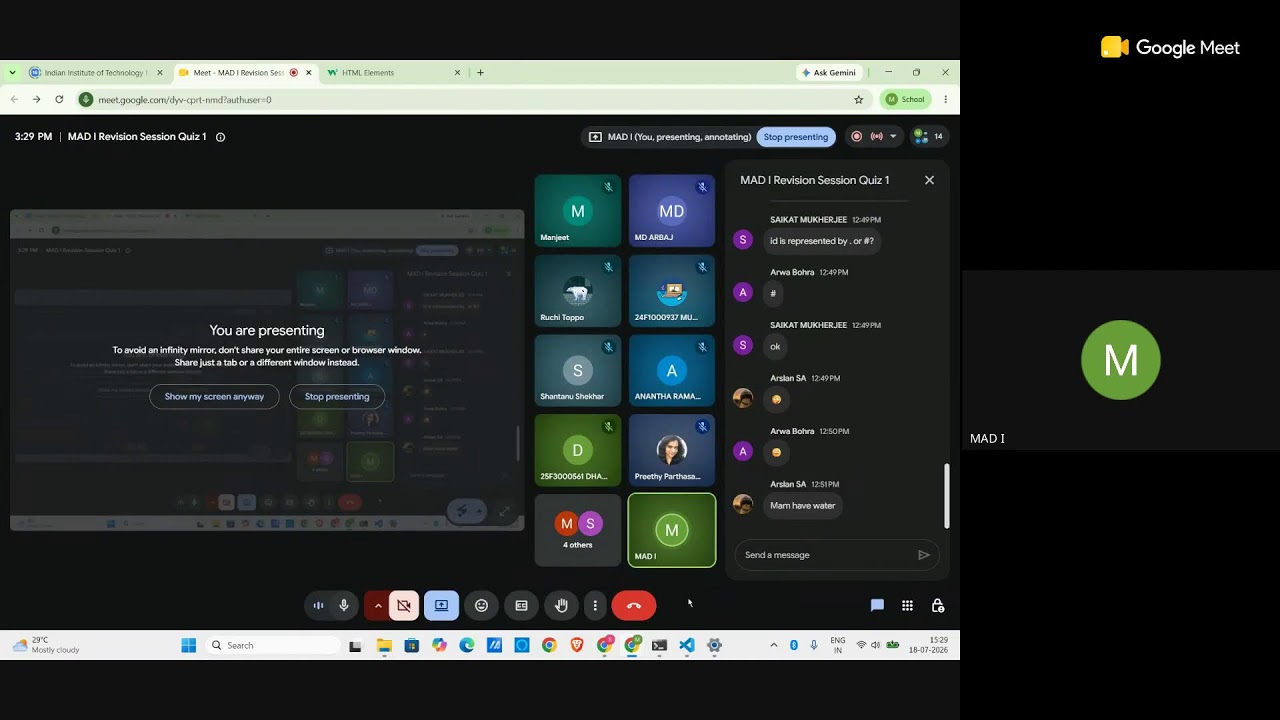Open the activities grid icon
Screen dimensions: 1280x720
tap(907, 605)
